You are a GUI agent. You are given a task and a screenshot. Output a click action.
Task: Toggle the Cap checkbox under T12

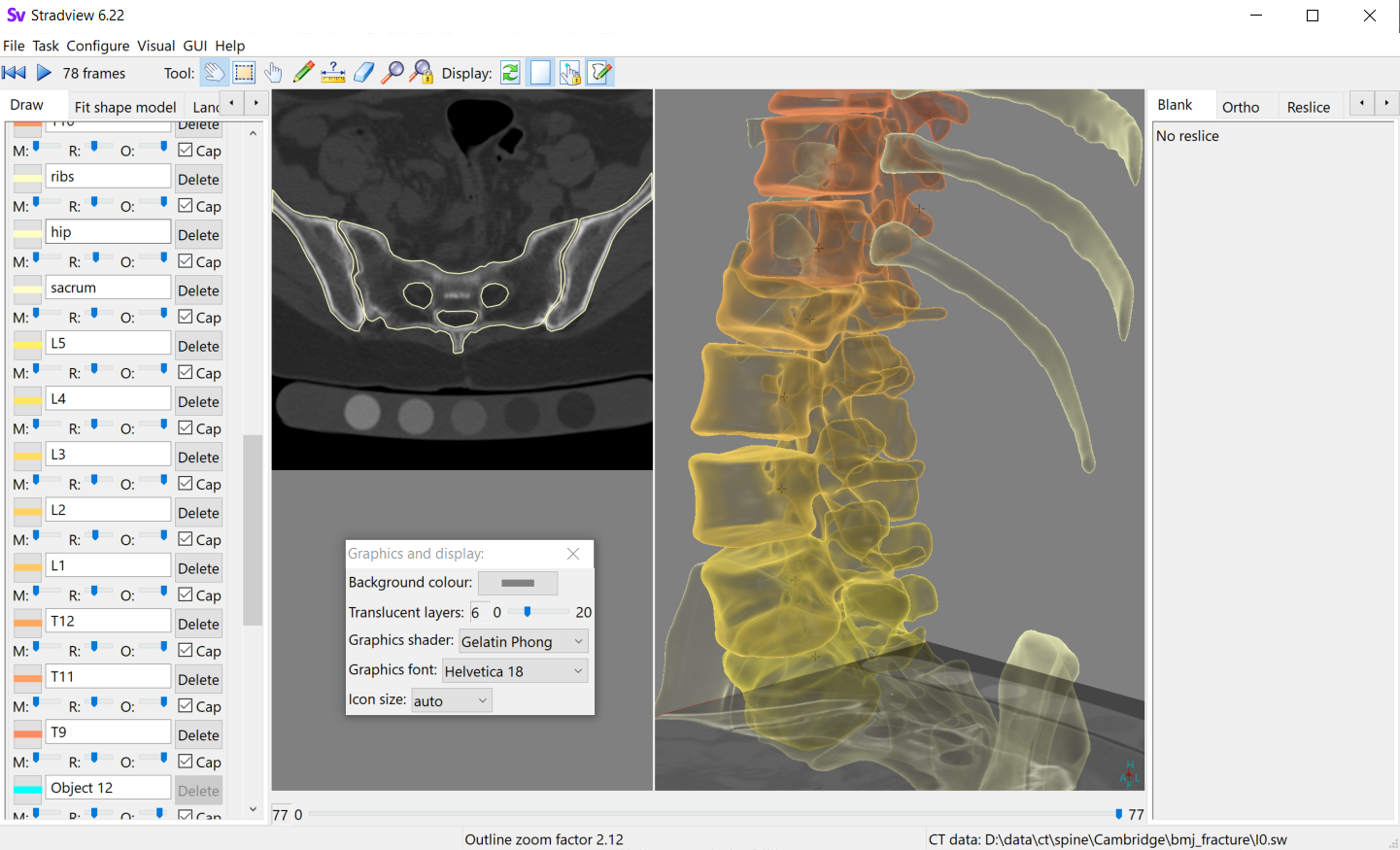[186, 651]
